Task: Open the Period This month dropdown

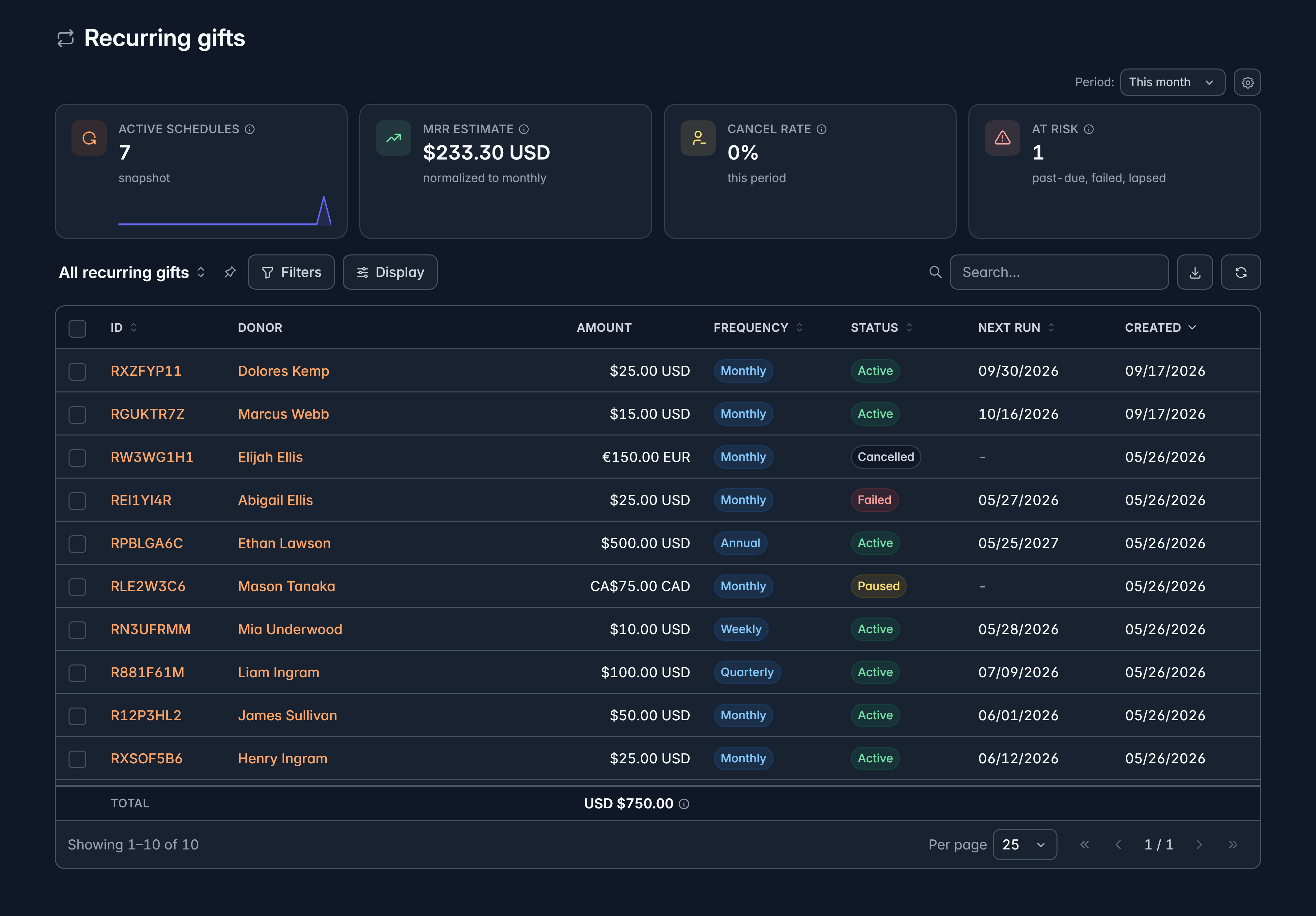Action: tap(1172, 83)
